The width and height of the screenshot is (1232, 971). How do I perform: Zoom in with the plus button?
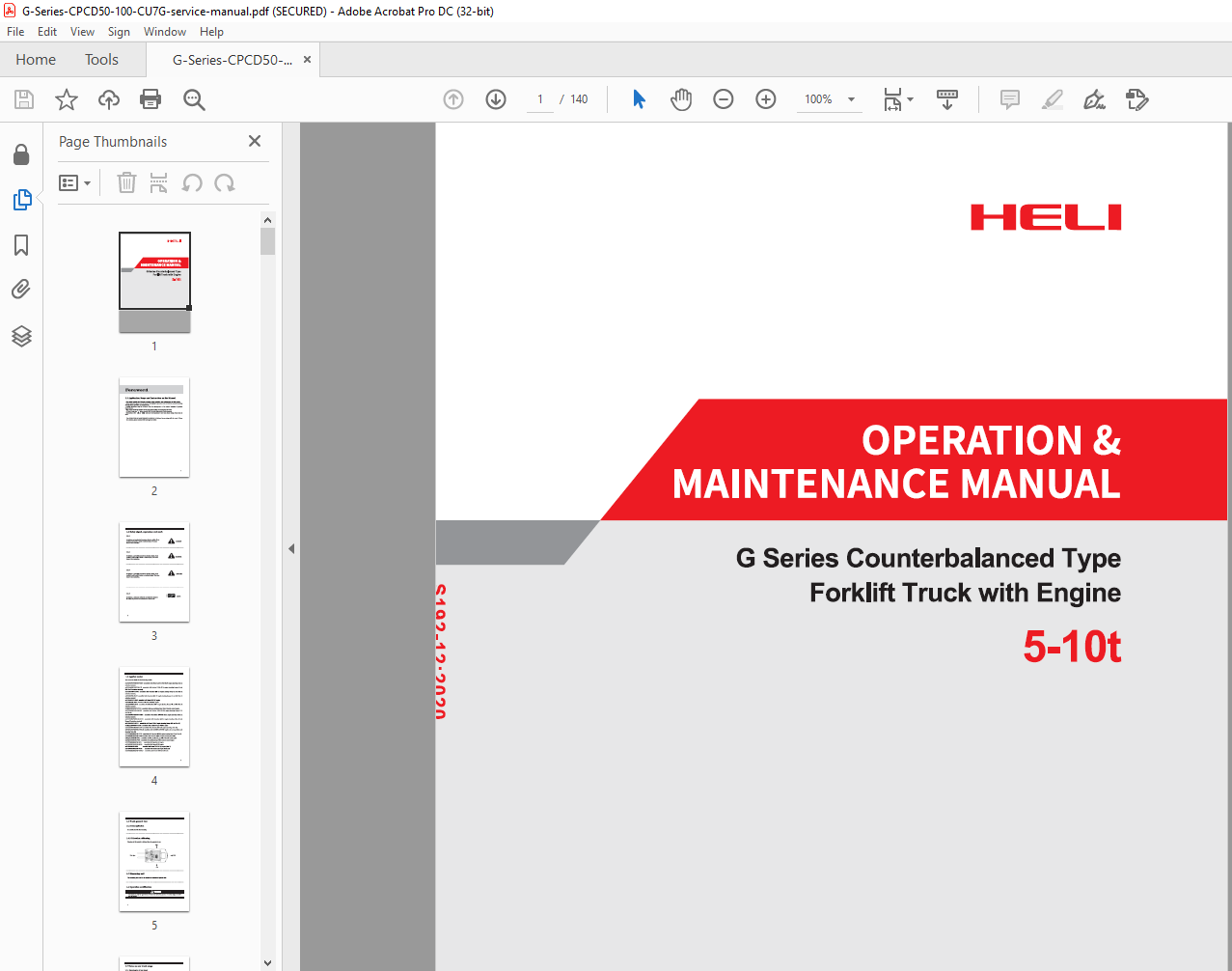click(766, 99)
